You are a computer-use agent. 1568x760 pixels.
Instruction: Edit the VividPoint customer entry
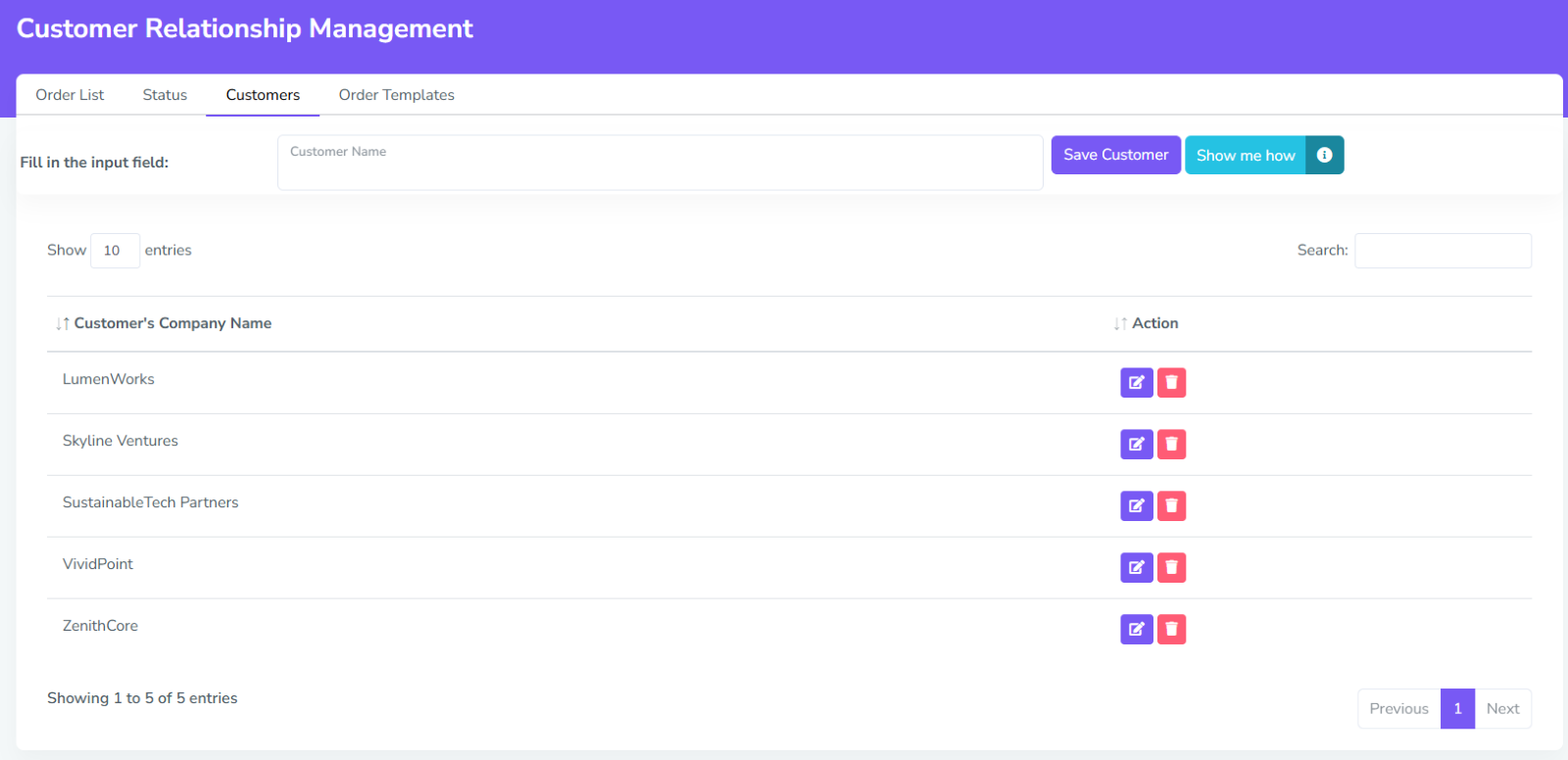tap(1136, 568)
